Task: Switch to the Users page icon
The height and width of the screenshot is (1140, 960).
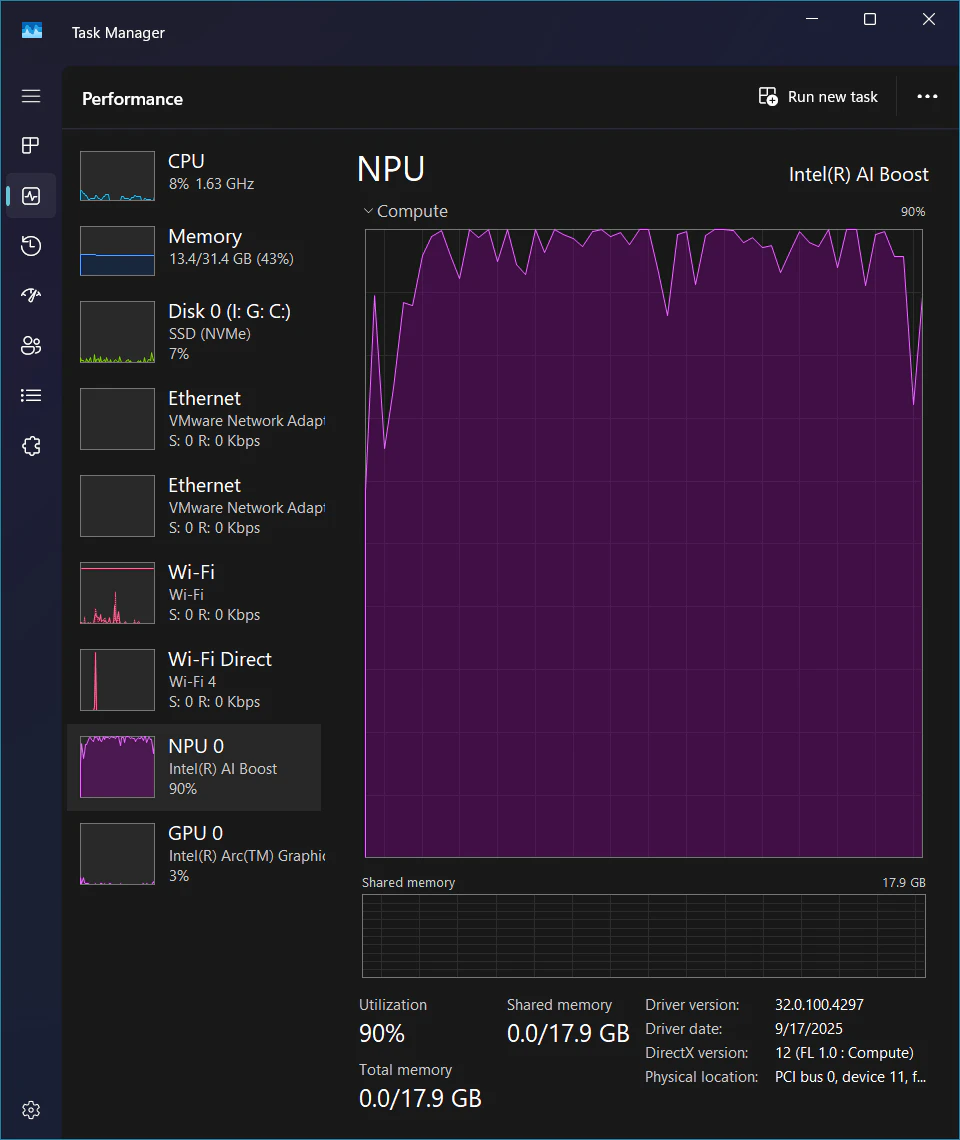Action: 31,345
